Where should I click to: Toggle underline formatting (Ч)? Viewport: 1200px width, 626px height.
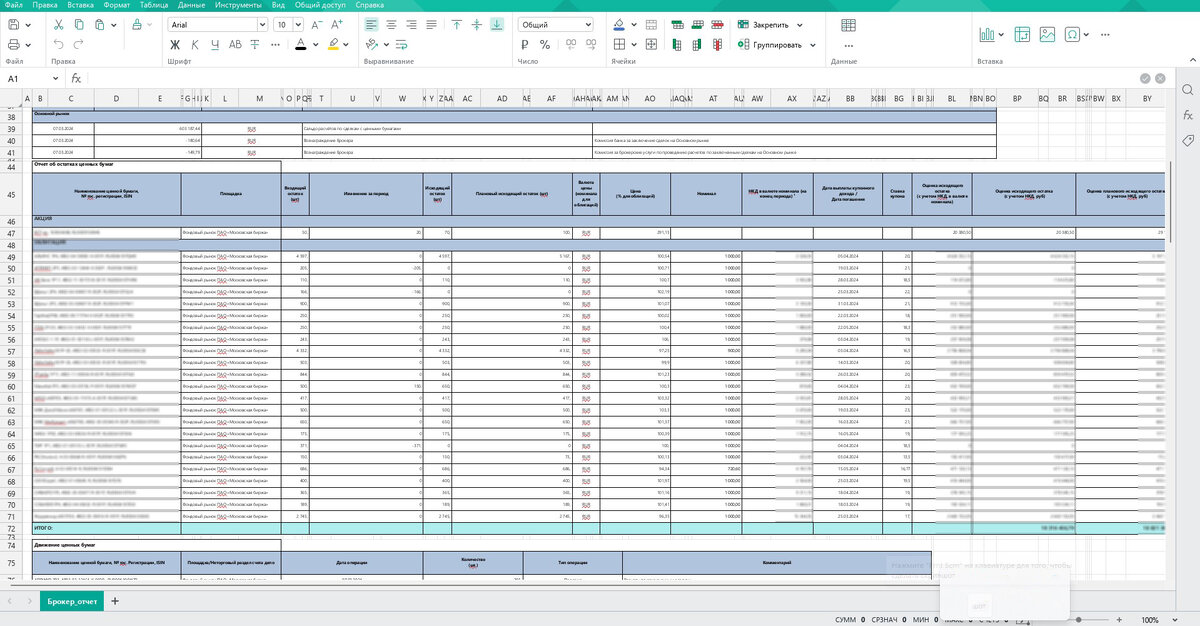point(215,44)
